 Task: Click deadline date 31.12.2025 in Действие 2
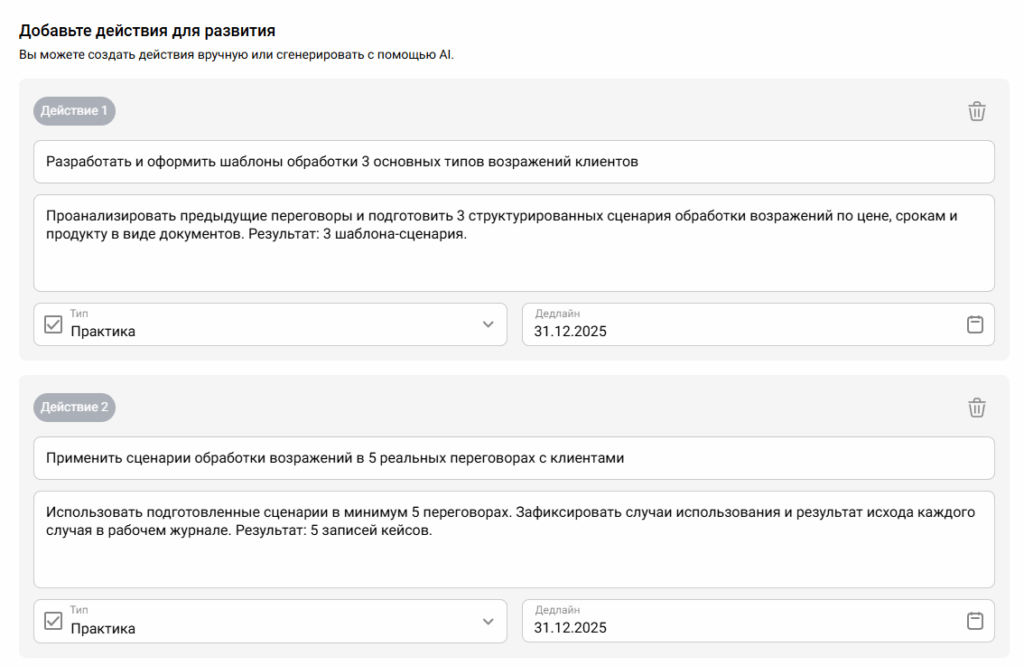tap(570, 628)
